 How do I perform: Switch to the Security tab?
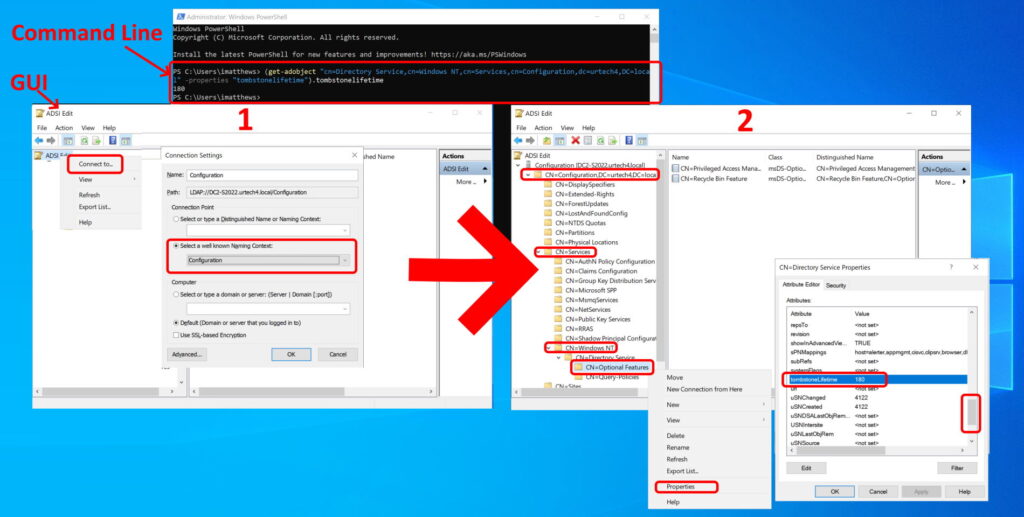click(836, 286)
